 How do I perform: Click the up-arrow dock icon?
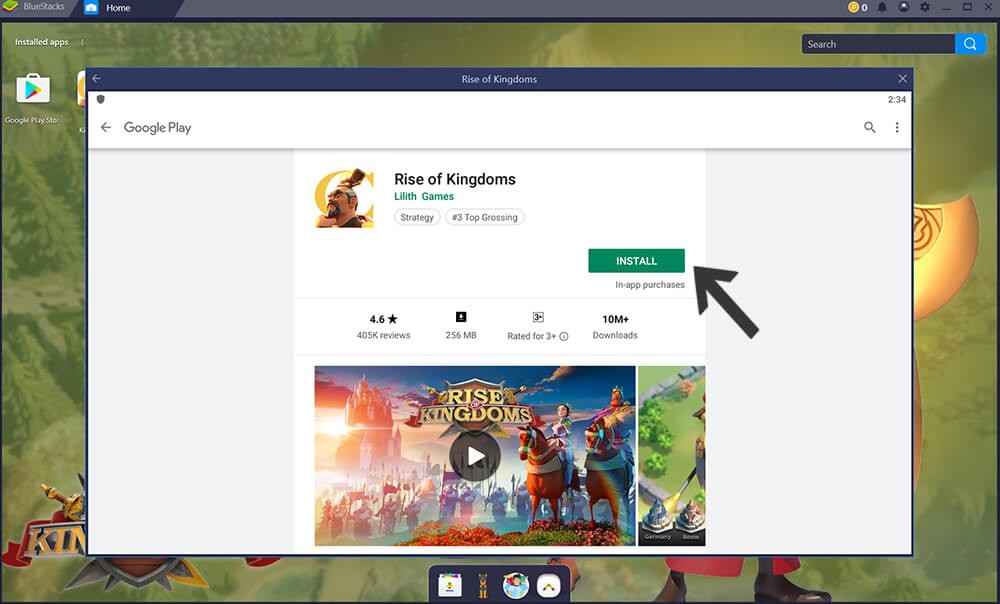pos(548,586)
